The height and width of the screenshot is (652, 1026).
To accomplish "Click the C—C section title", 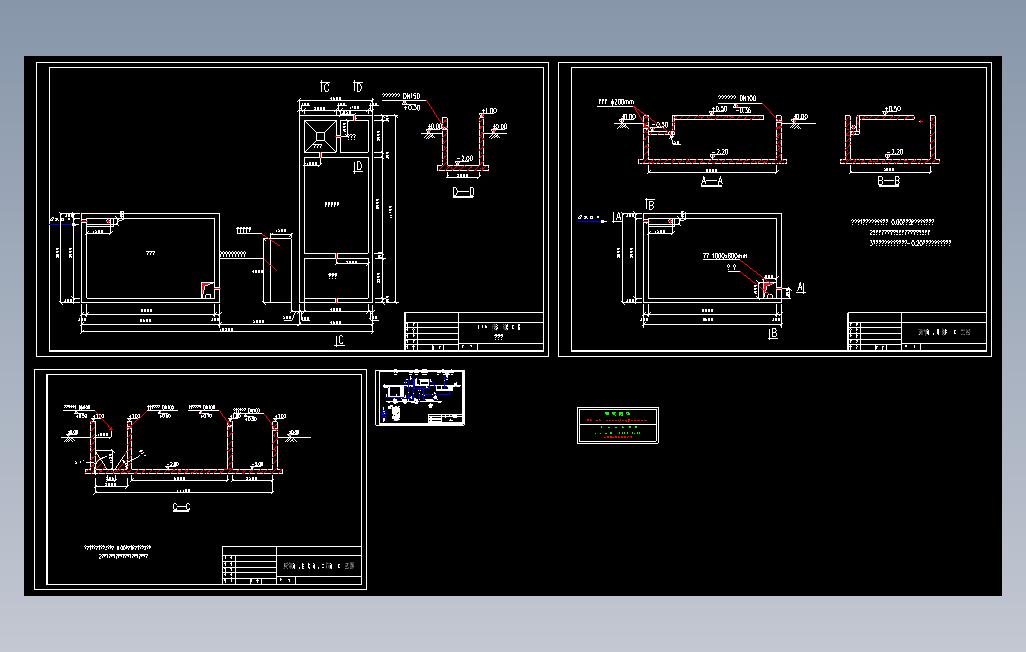I will [181, 507].
